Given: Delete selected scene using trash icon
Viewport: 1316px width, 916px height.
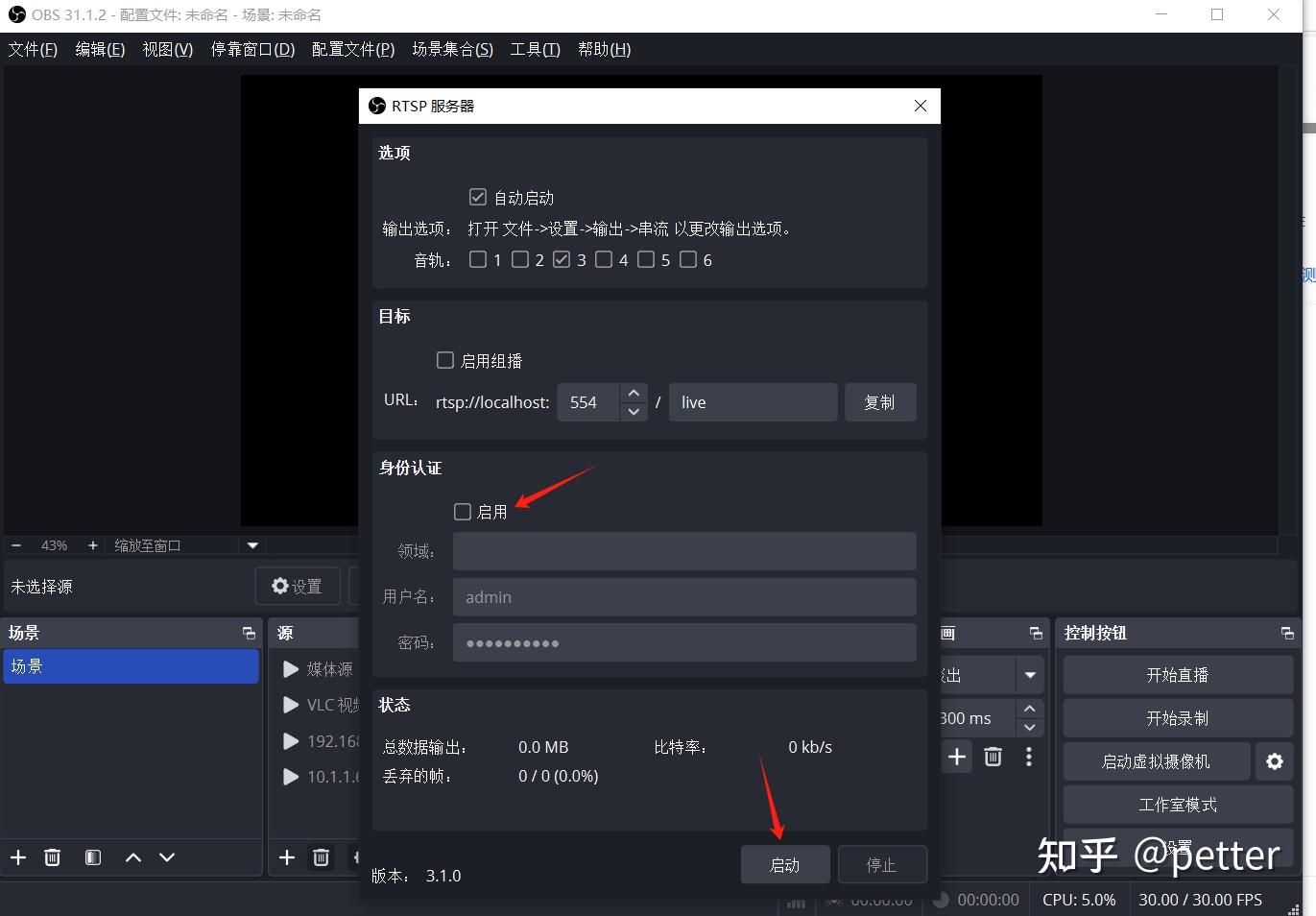Looking at the screenshot, I should tap(53, 857).
